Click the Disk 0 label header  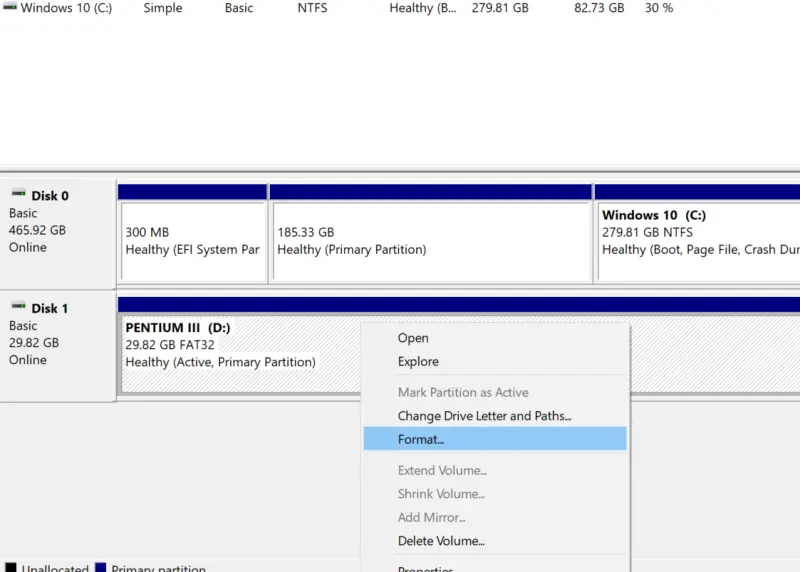point(50,196)
